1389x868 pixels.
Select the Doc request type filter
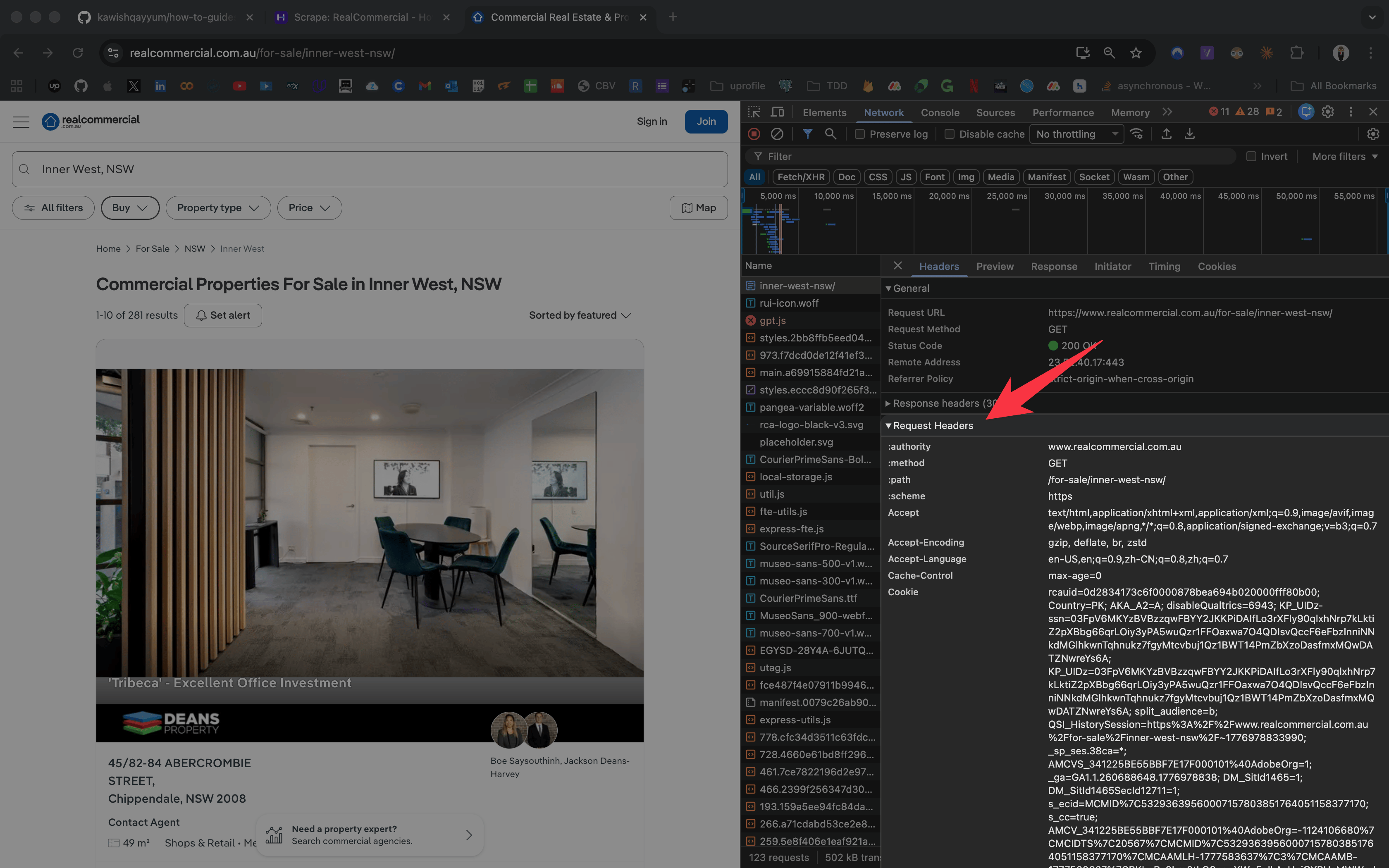click(x=847, y=177)
